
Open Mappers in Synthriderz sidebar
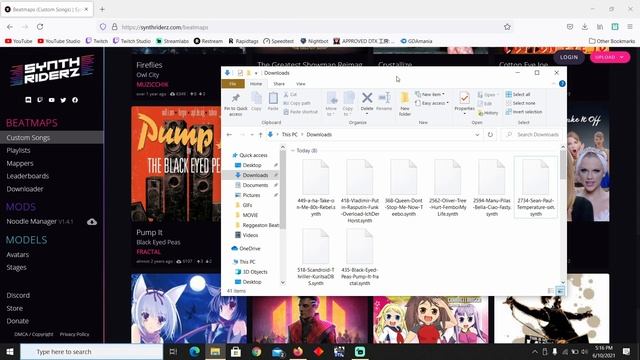(x=20, y=164)
